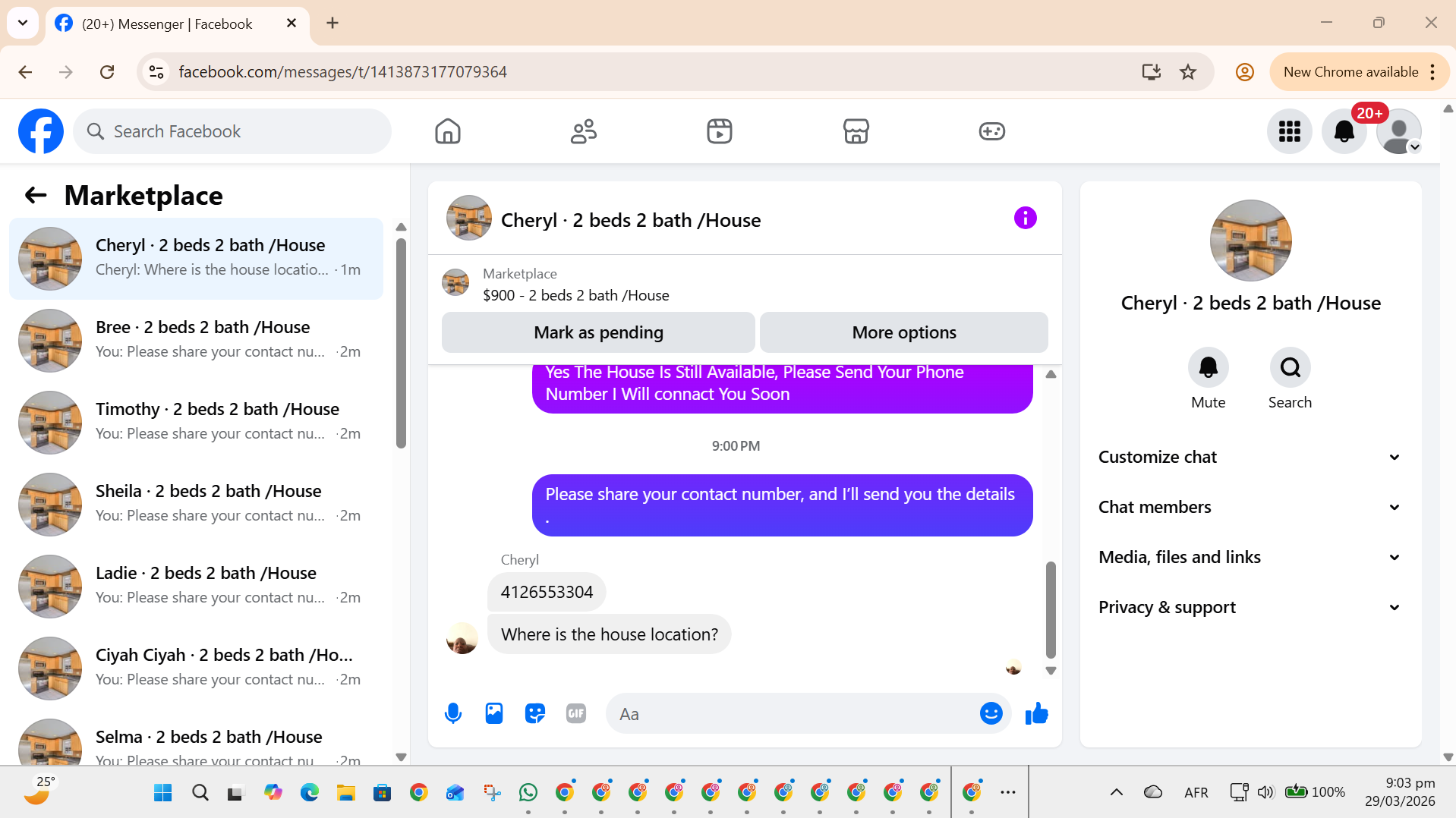Click the install app icon in address bar
Image resolution: width=1456 pixels, height=818 pixels.
[x=1151, y=72]
